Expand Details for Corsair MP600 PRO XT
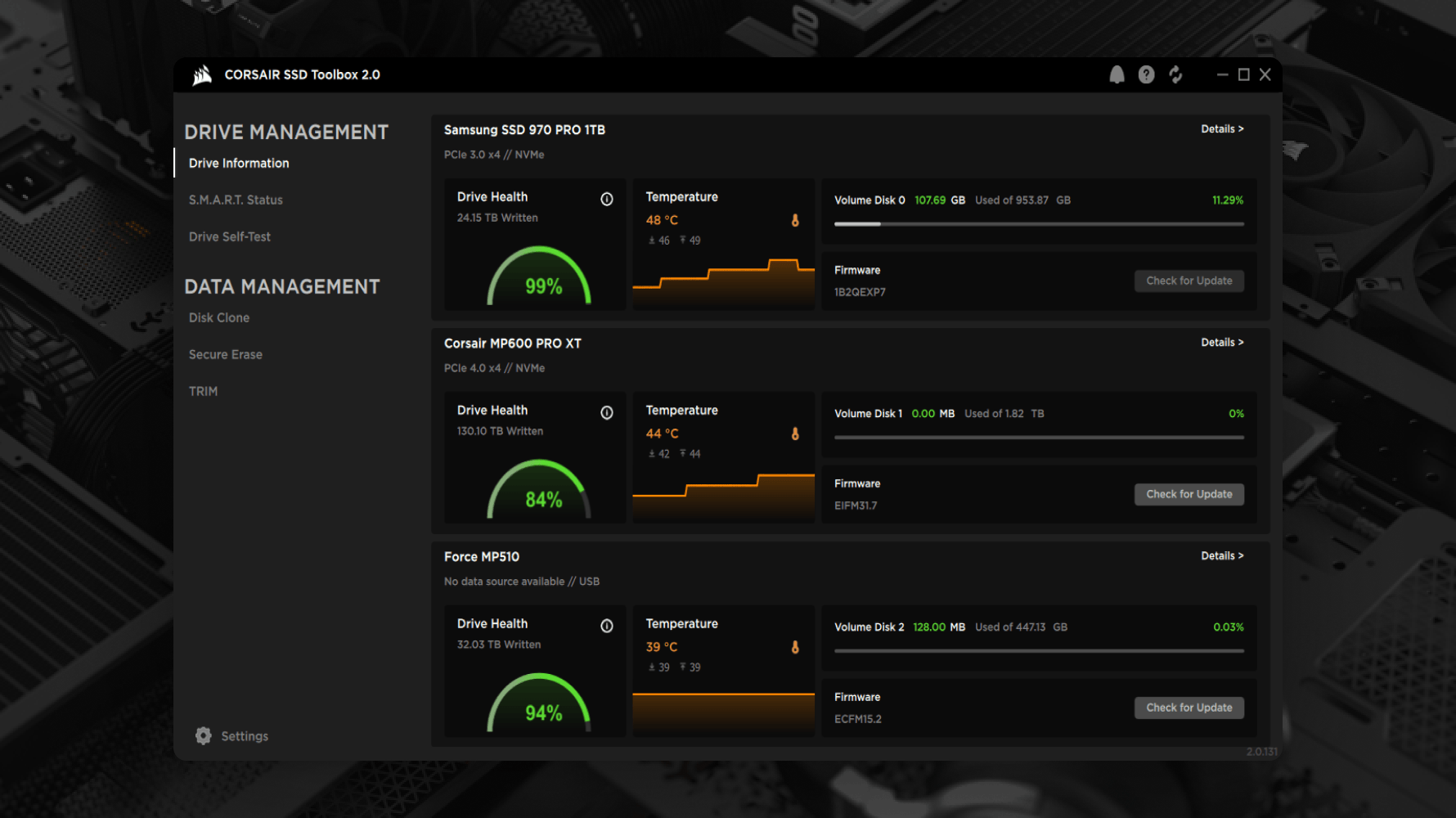 point(1222,342)
